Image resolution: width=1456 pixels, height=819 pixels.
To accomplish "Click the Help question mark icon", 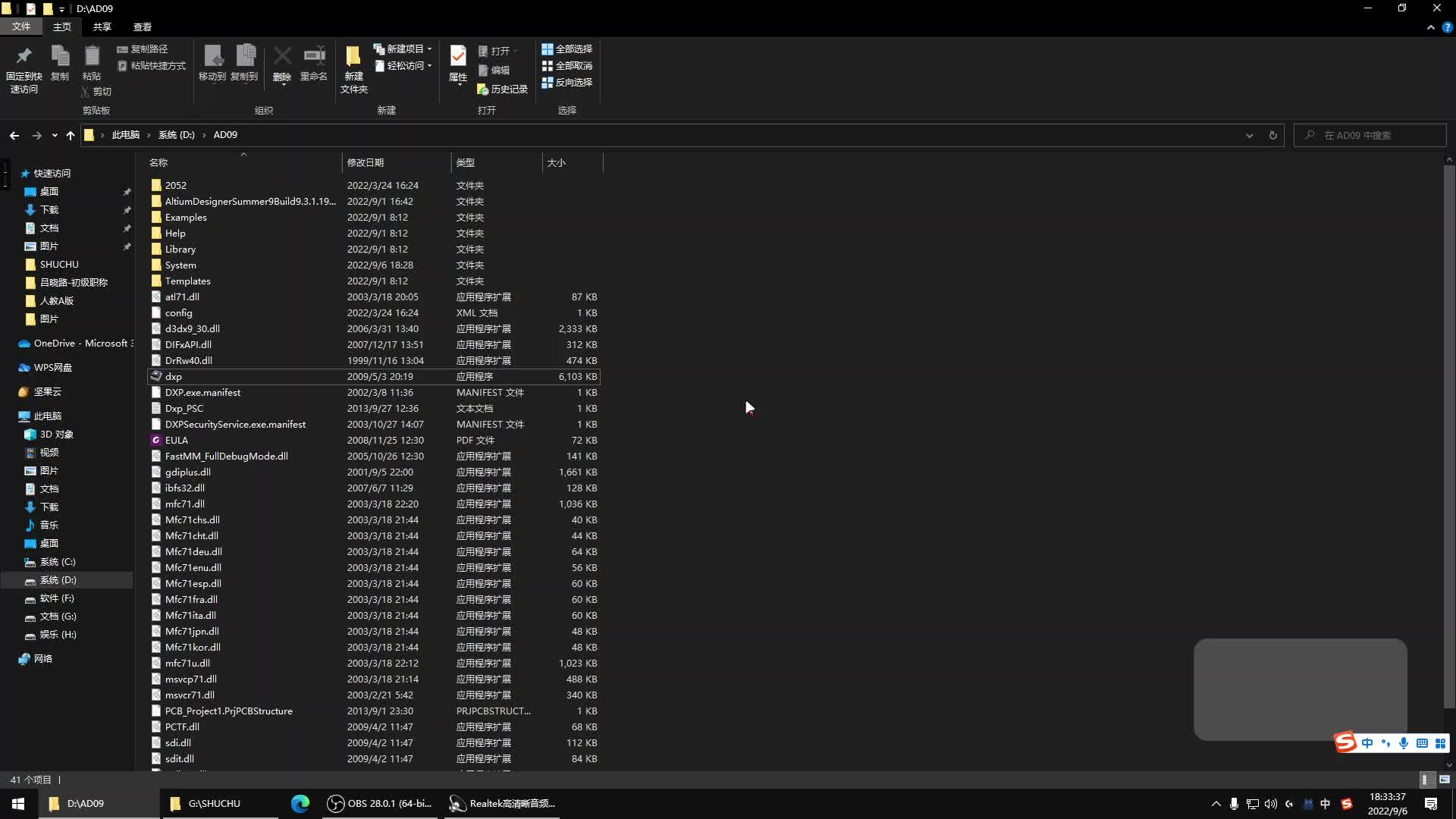I will (1447, 27).
